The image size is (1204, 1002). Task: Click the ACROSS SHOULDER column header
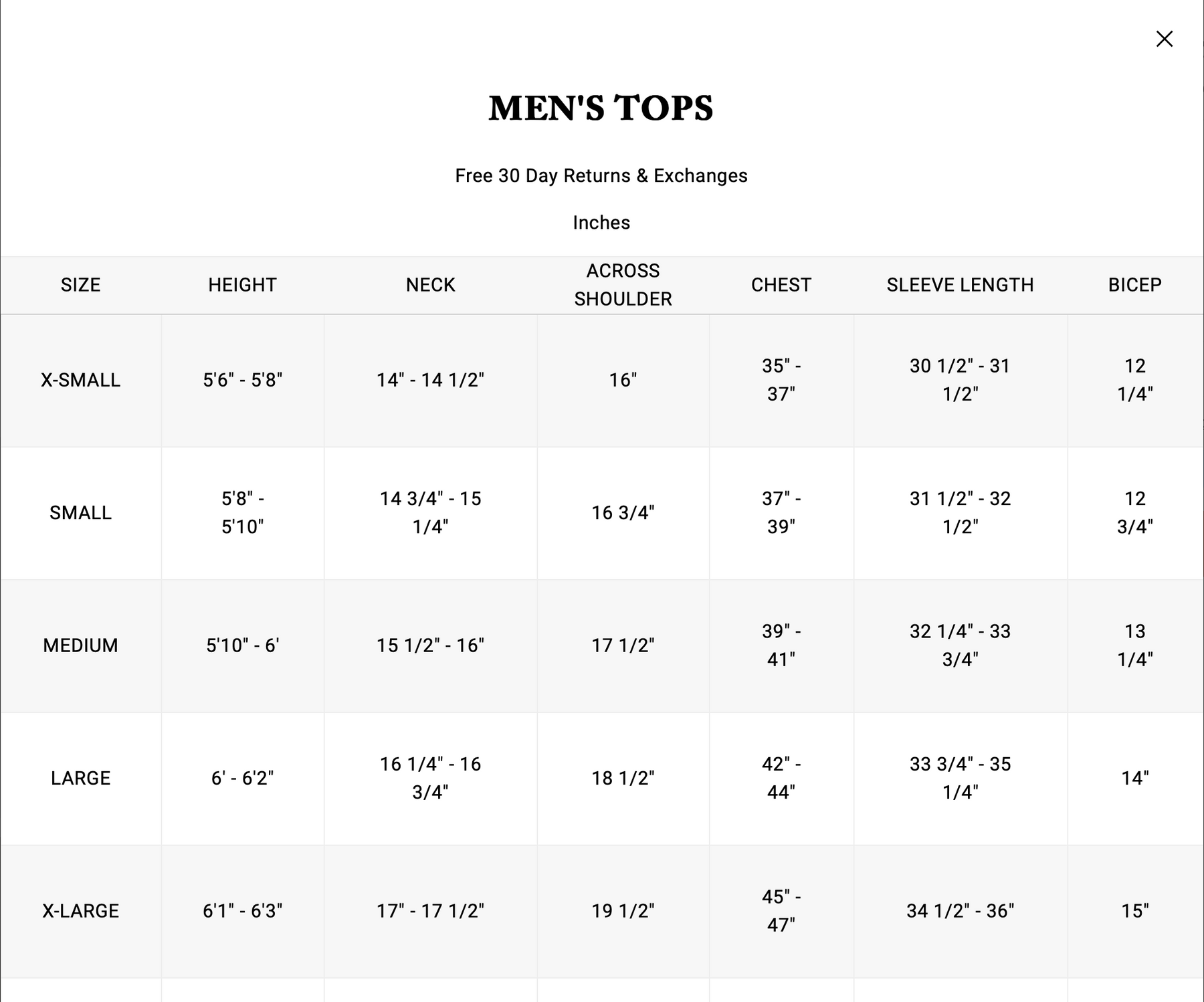point(623,285)
